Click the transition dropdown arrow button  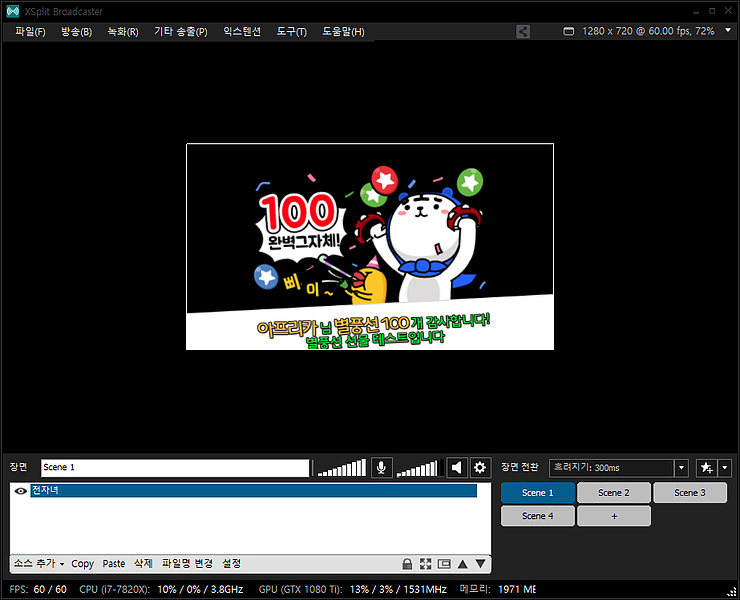click(681, 468)
